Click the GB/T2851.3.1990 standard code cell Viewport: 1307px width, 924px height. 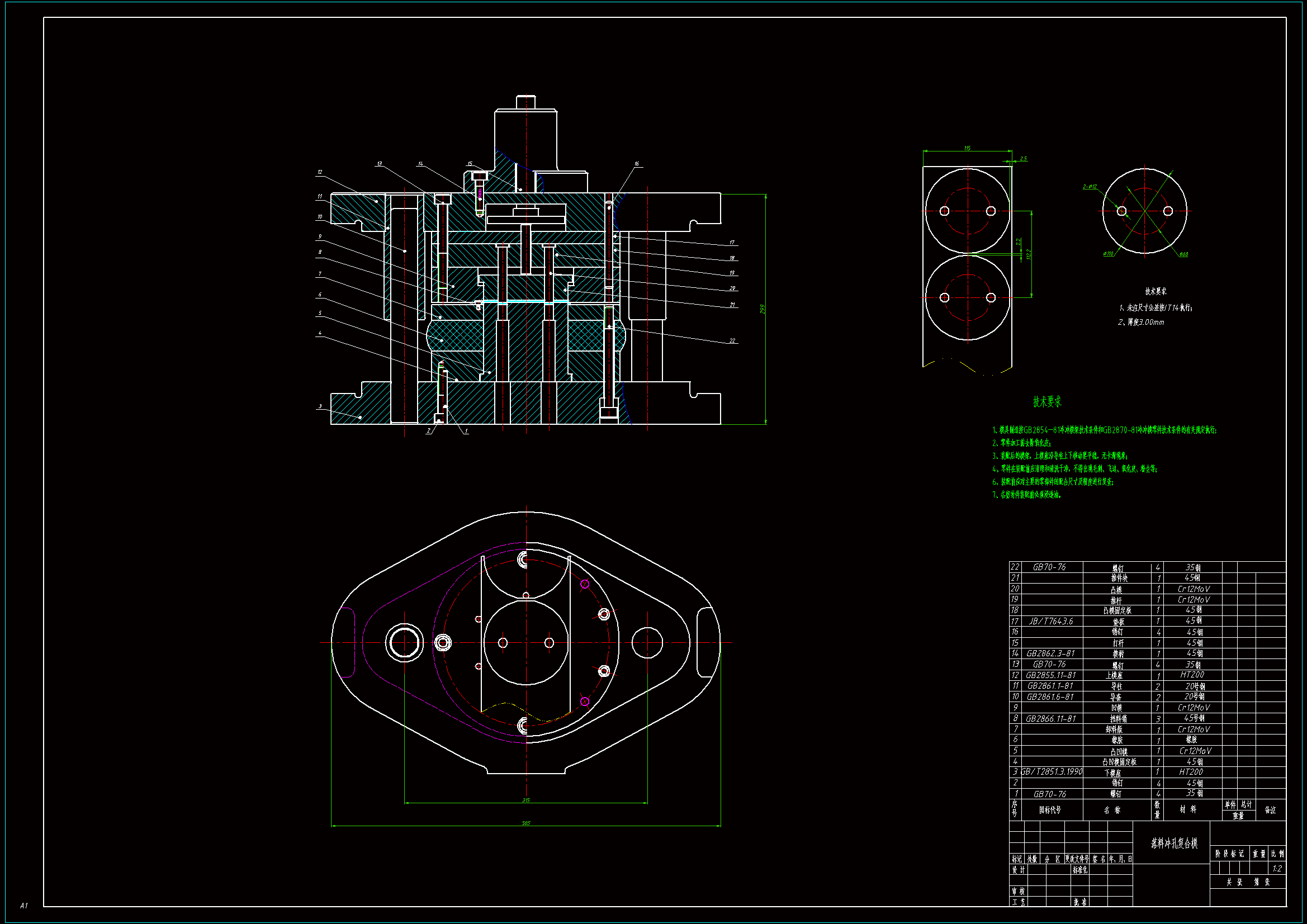tap(1052, 772)
